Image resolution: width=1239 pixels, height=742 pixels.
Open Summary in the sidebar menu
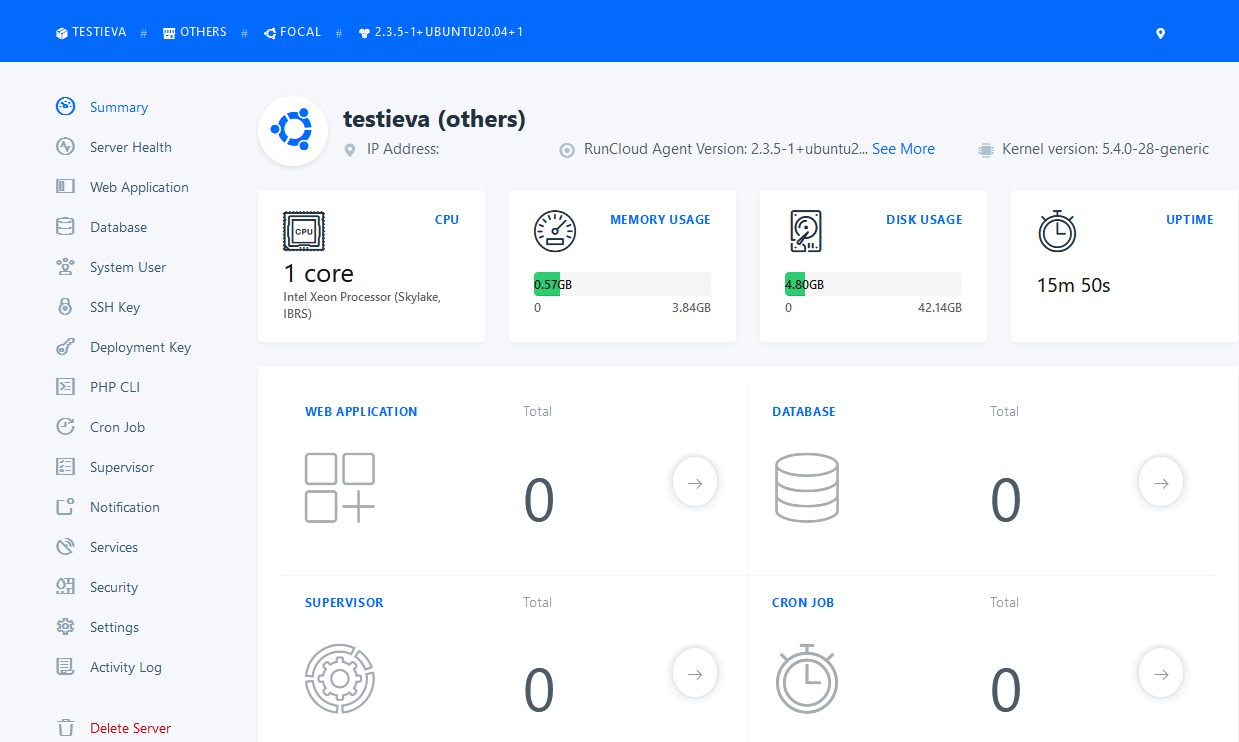tap(119, 107)
